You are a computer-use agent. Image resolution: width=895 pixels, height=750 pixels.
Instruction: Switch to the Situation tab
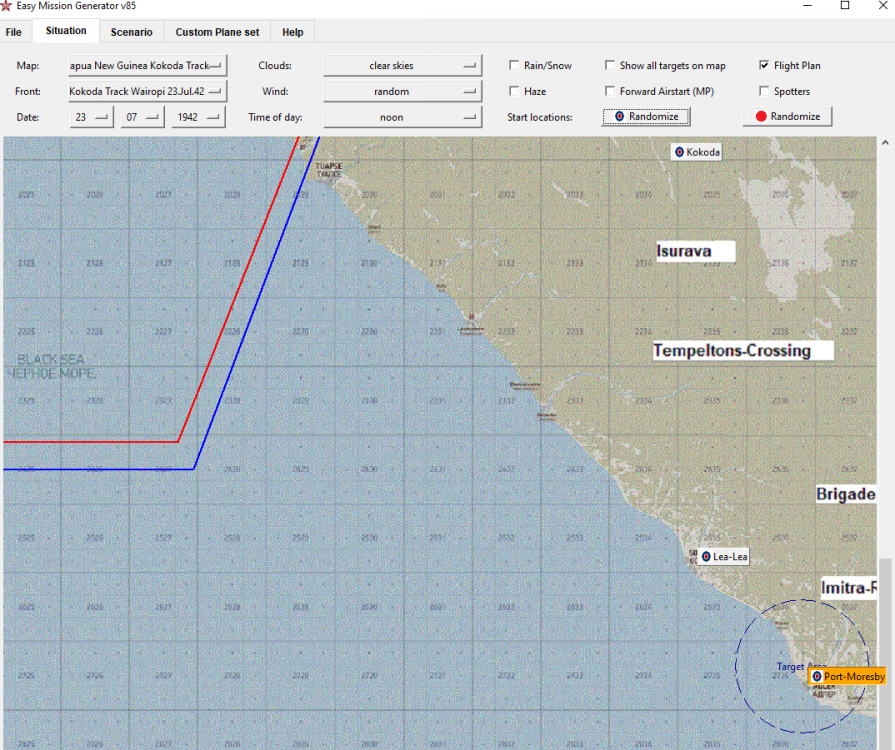pyautogui.click(x=66, y=31)
